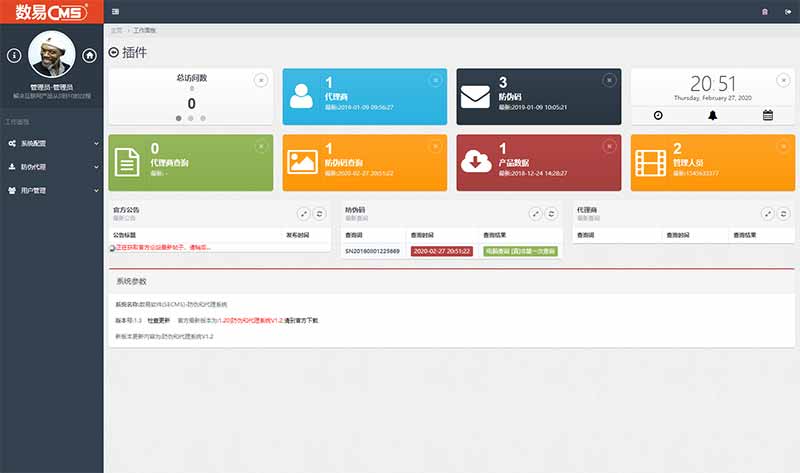Open the bell alarm icon under the clock
This screenshot has width=800, height=473.
(x=713, y=115)
